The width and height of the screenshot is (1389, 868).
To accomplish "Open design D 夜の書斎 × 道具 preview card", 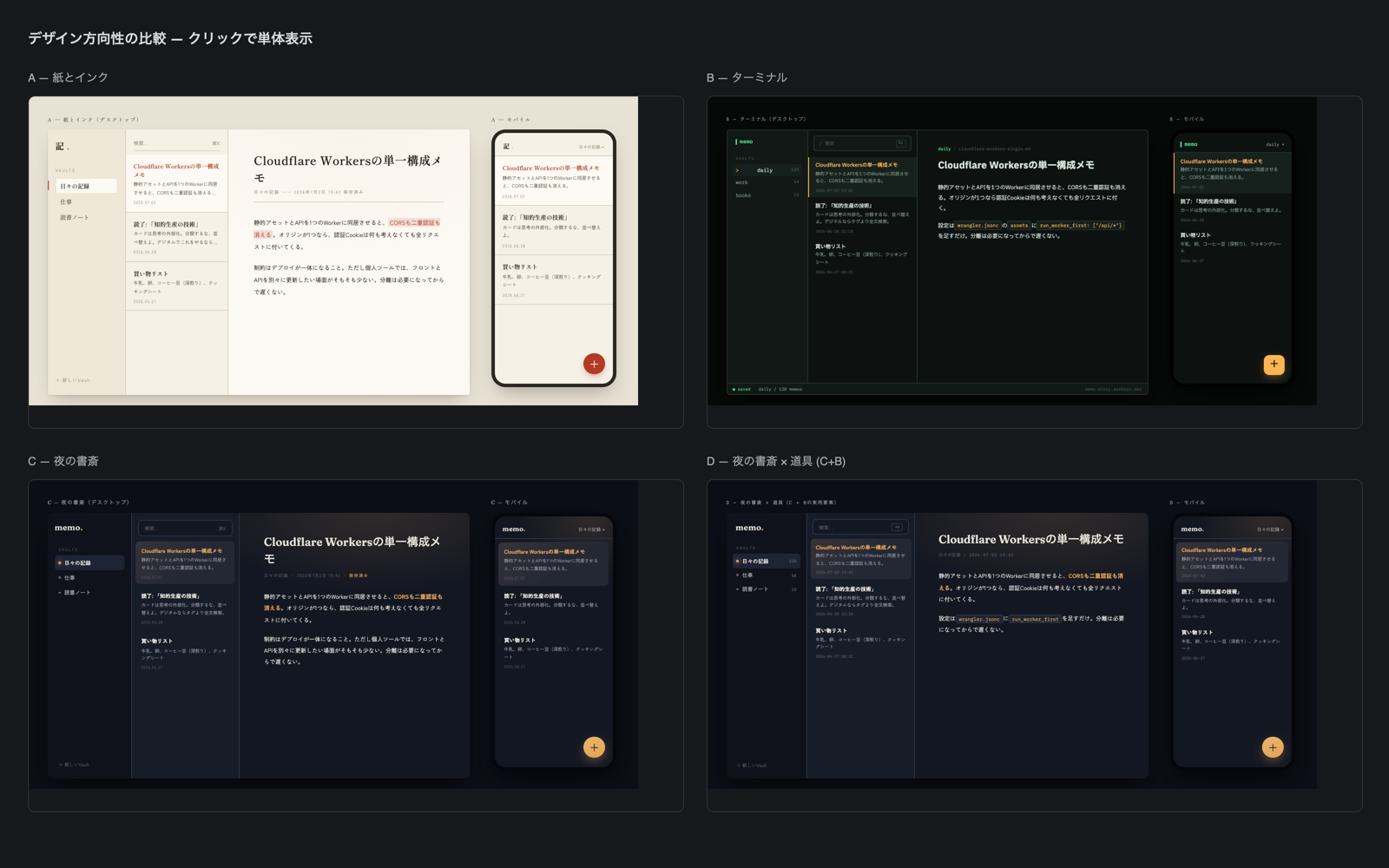I will tap(1034, 645).
